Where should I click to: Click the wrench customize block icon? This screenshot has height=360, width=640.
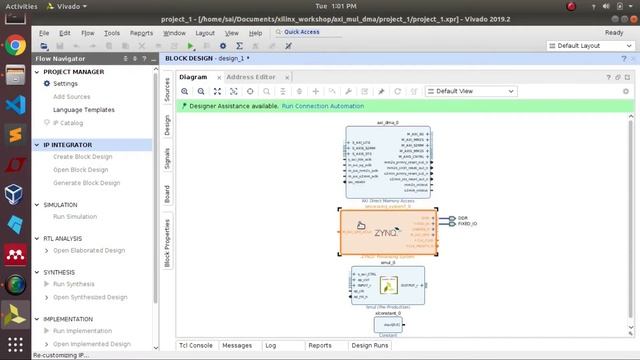click(348, 91)
